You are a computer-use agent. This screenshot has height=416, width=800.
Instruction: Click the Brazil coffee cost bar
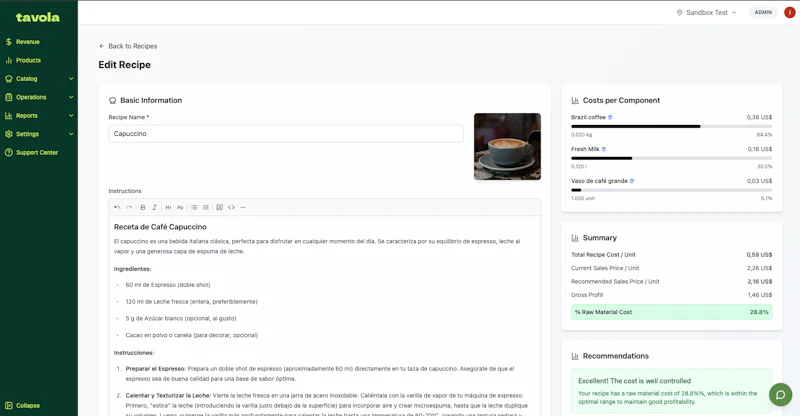click(x=671, y=126)
